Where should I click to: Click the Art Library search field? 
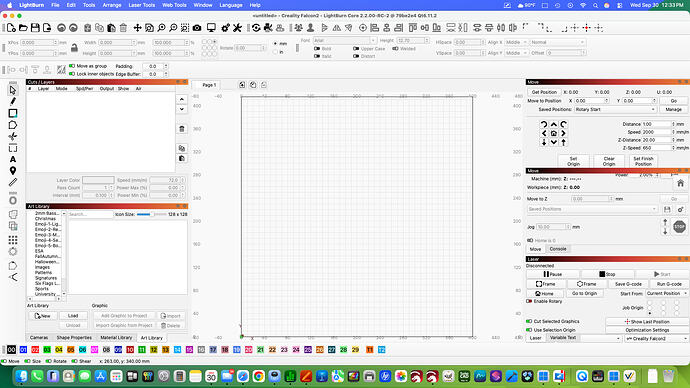tap(91, 214)
